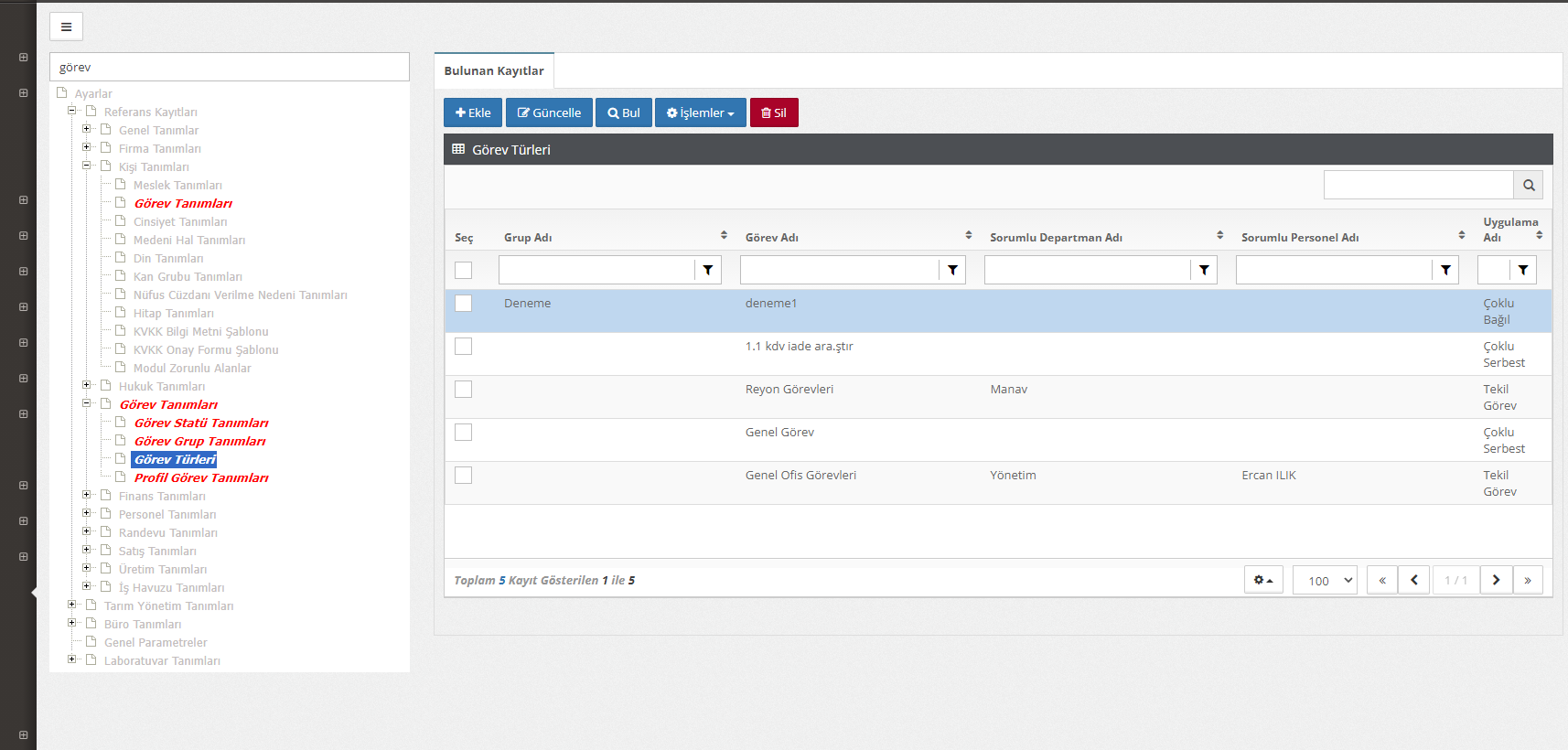Click filter icon under Sorumlu Departman Adı
This screenshot has height=750, width=1568.
click(x=1204, y=270)
